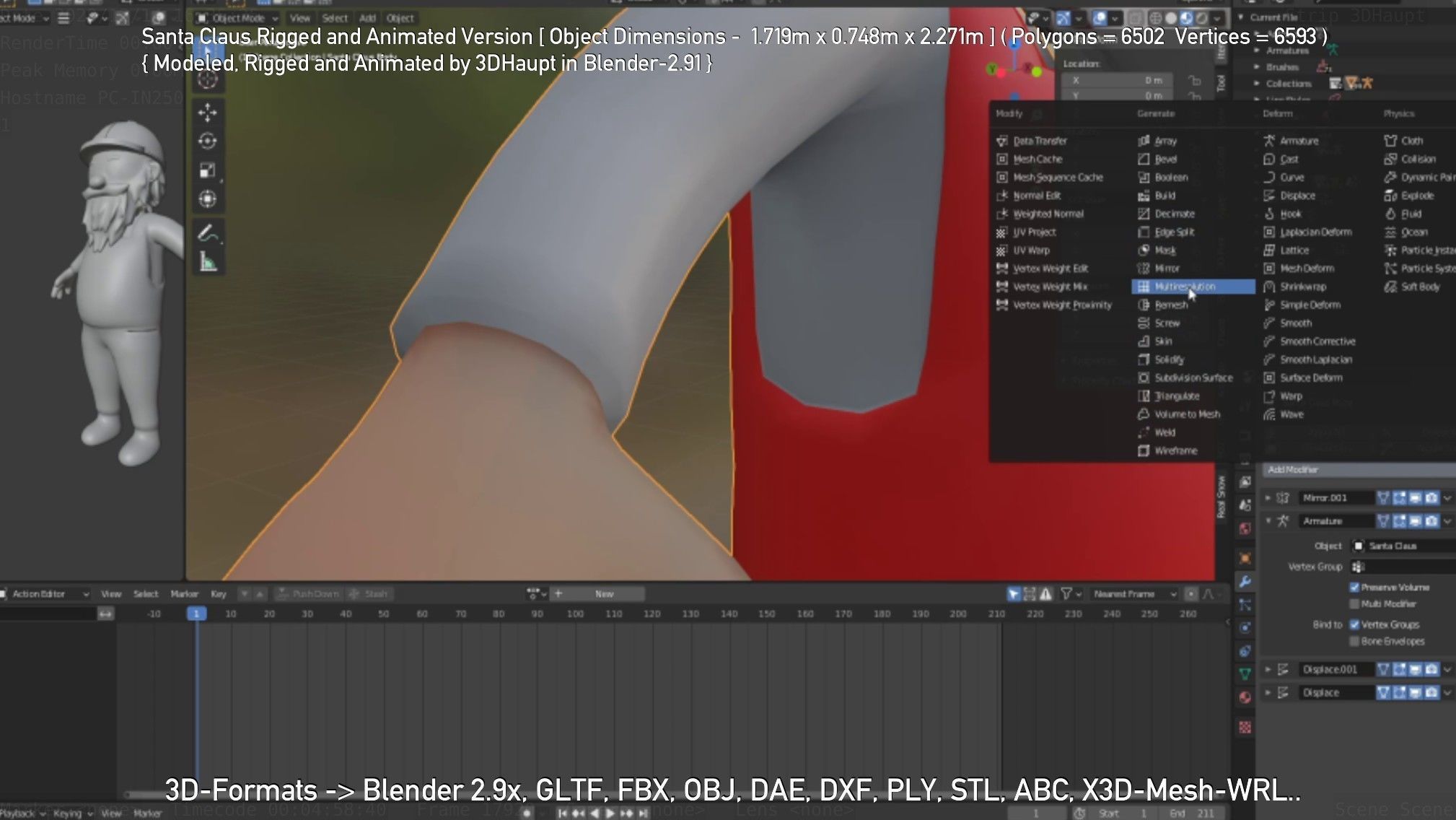This screenshot has height=820, width=1456.
Task: Open the View Layer properties tab
Action: point(1245,481)
